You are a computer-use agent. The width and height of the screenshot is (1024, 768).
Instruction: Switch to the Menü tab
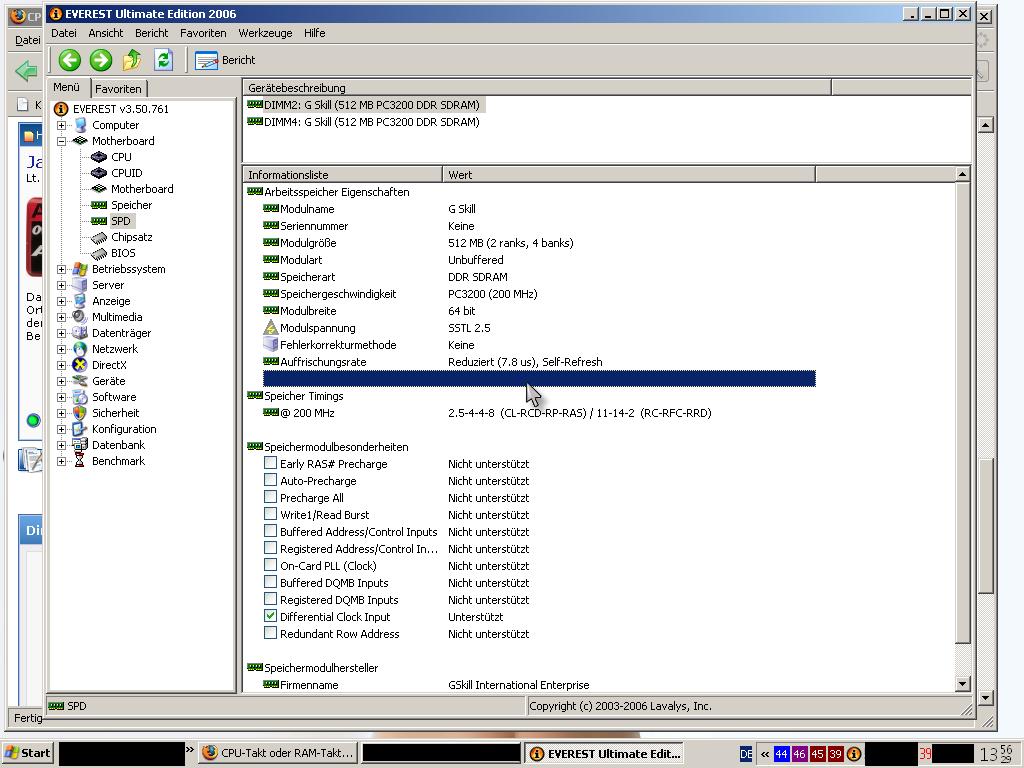[x=67, y=87]
